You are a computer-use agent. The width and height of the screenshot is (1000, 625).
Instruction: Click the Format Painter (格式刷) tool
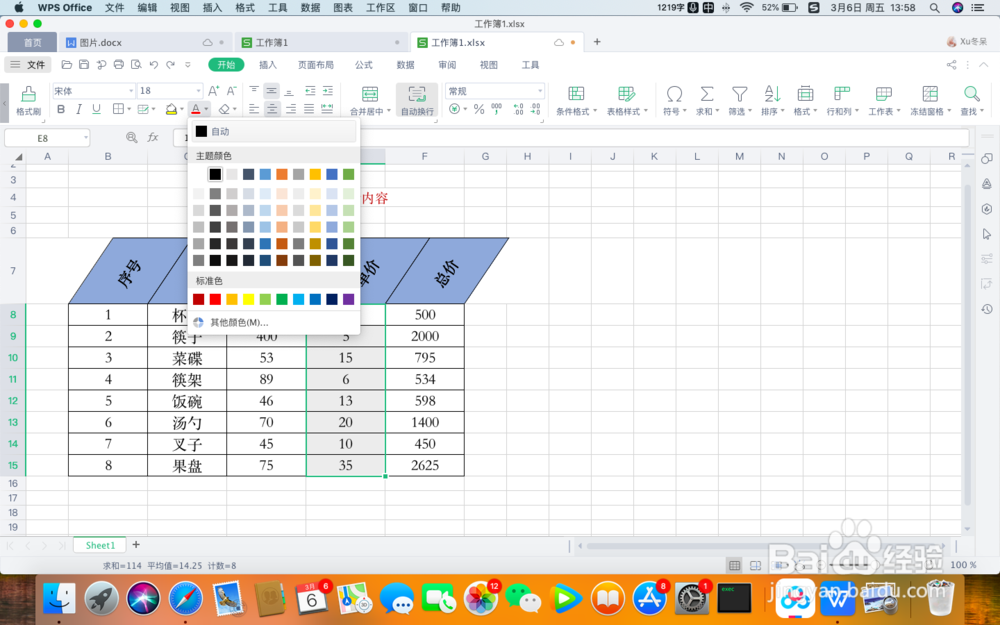28,100
